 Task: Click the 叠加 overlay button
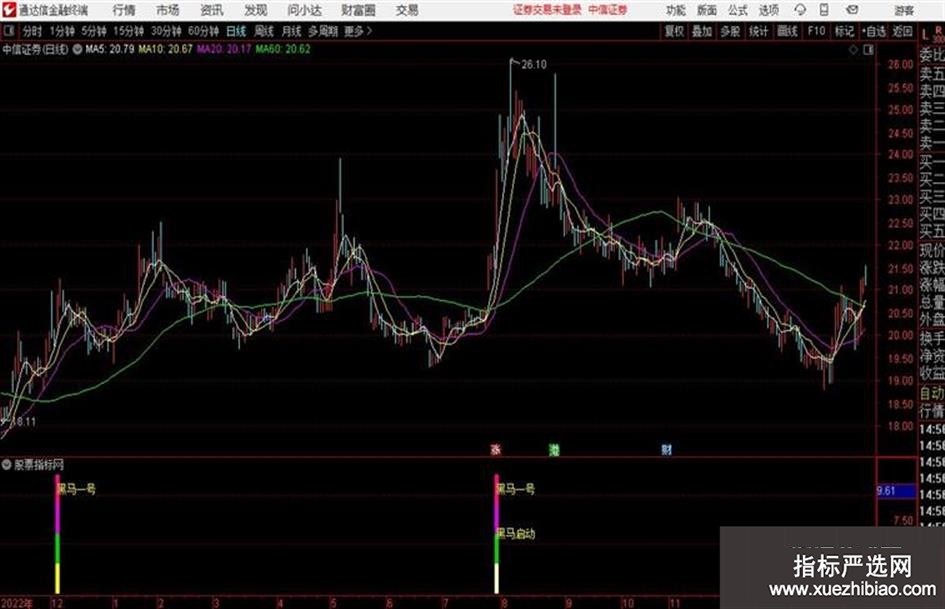click(x=702, y=31)
